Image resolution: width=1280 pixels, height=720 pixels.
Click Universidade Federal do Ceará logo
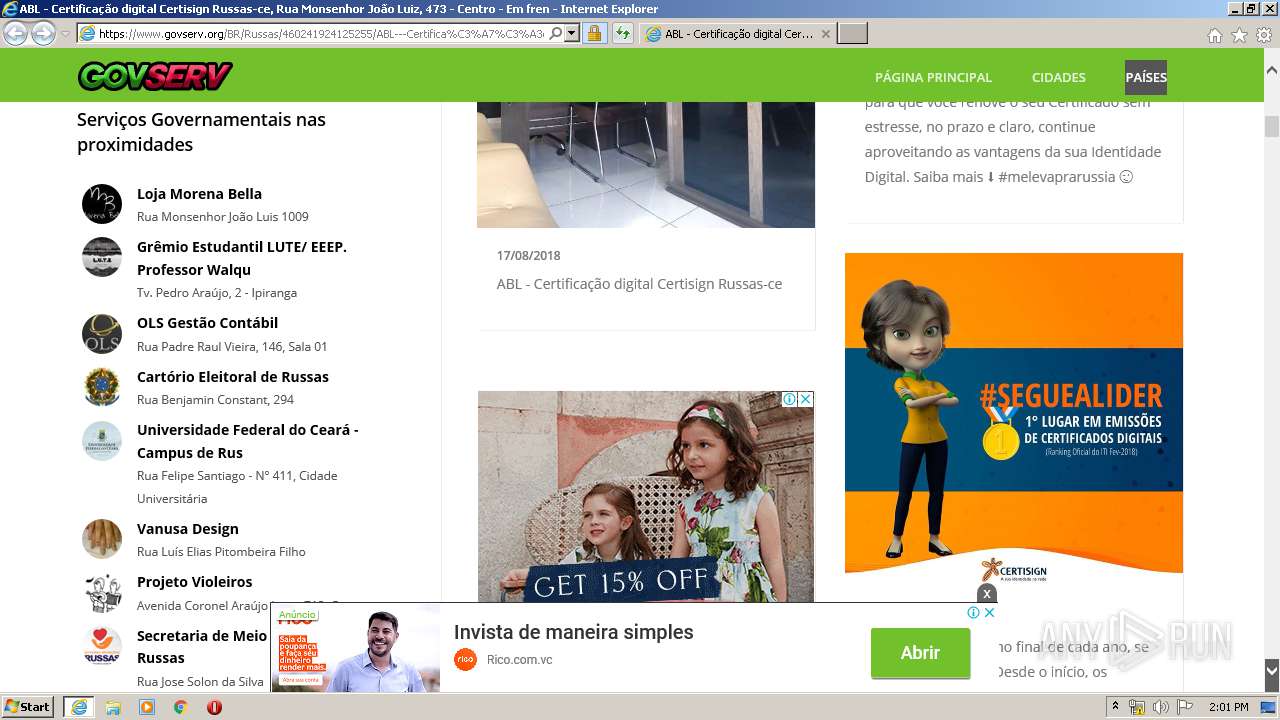pyautogui.click(x=102, y=441)
